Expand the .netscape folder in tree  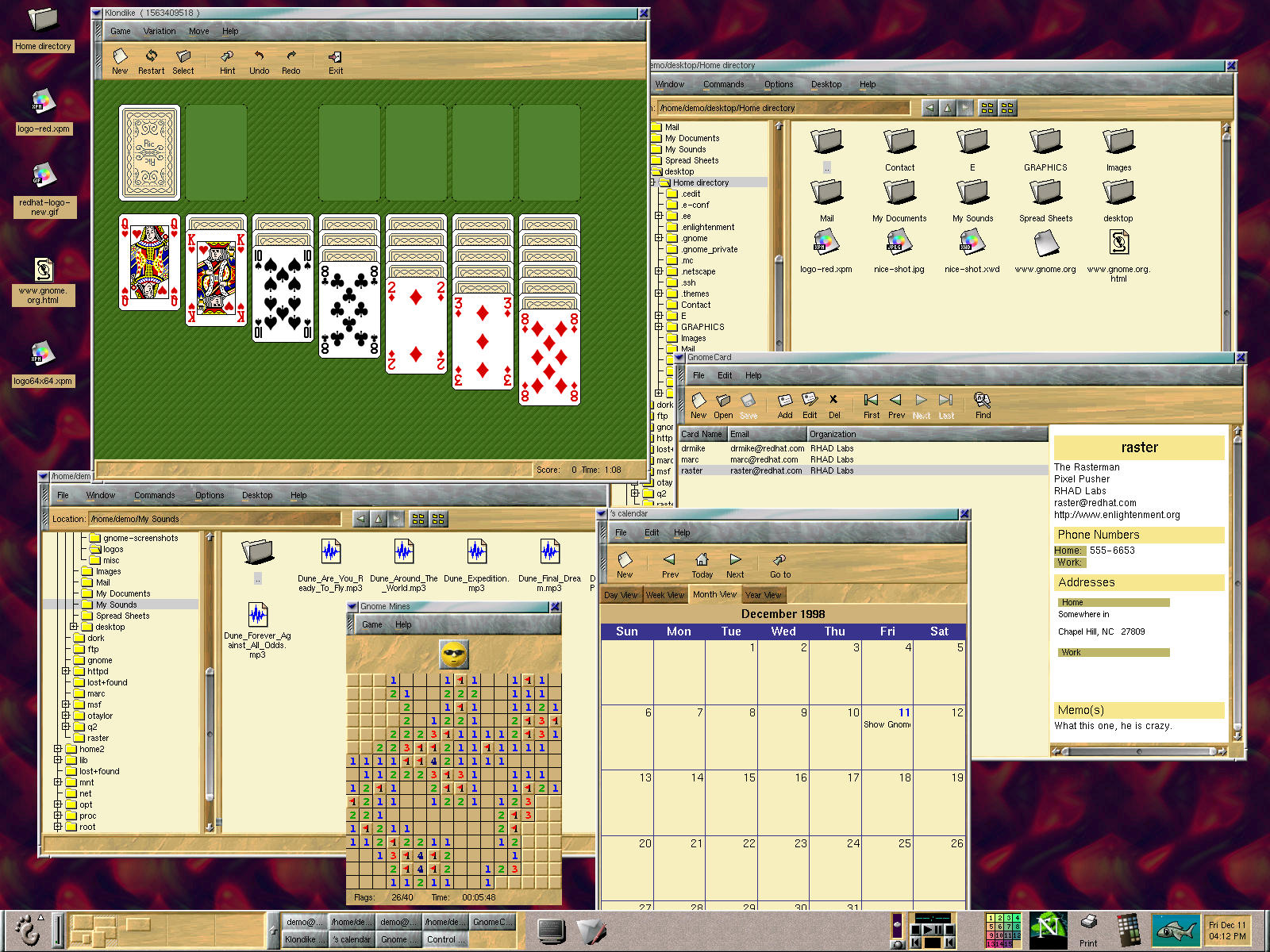coord(659,271)
